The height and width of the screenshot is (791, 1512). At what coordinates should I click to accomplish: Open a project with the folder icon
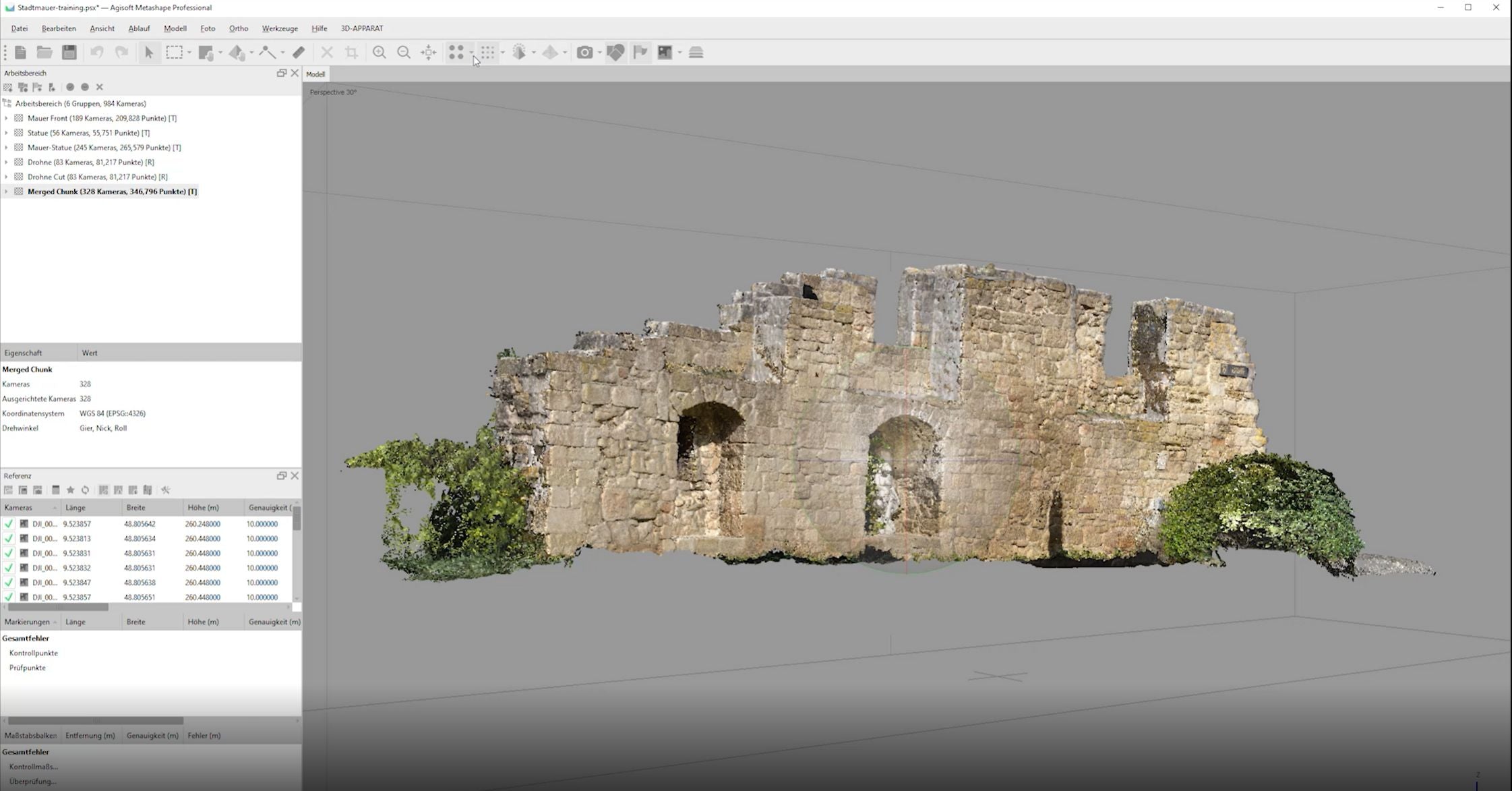[x=44, y=53]
